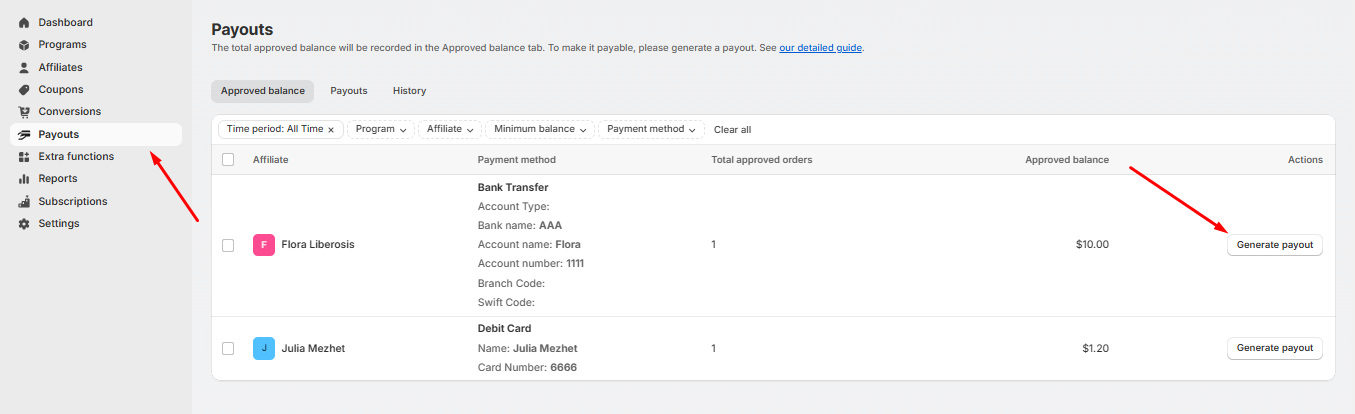Click the Settings gear icon
The height and width of the screenshot is (414, 1355).
coord(24,224)
